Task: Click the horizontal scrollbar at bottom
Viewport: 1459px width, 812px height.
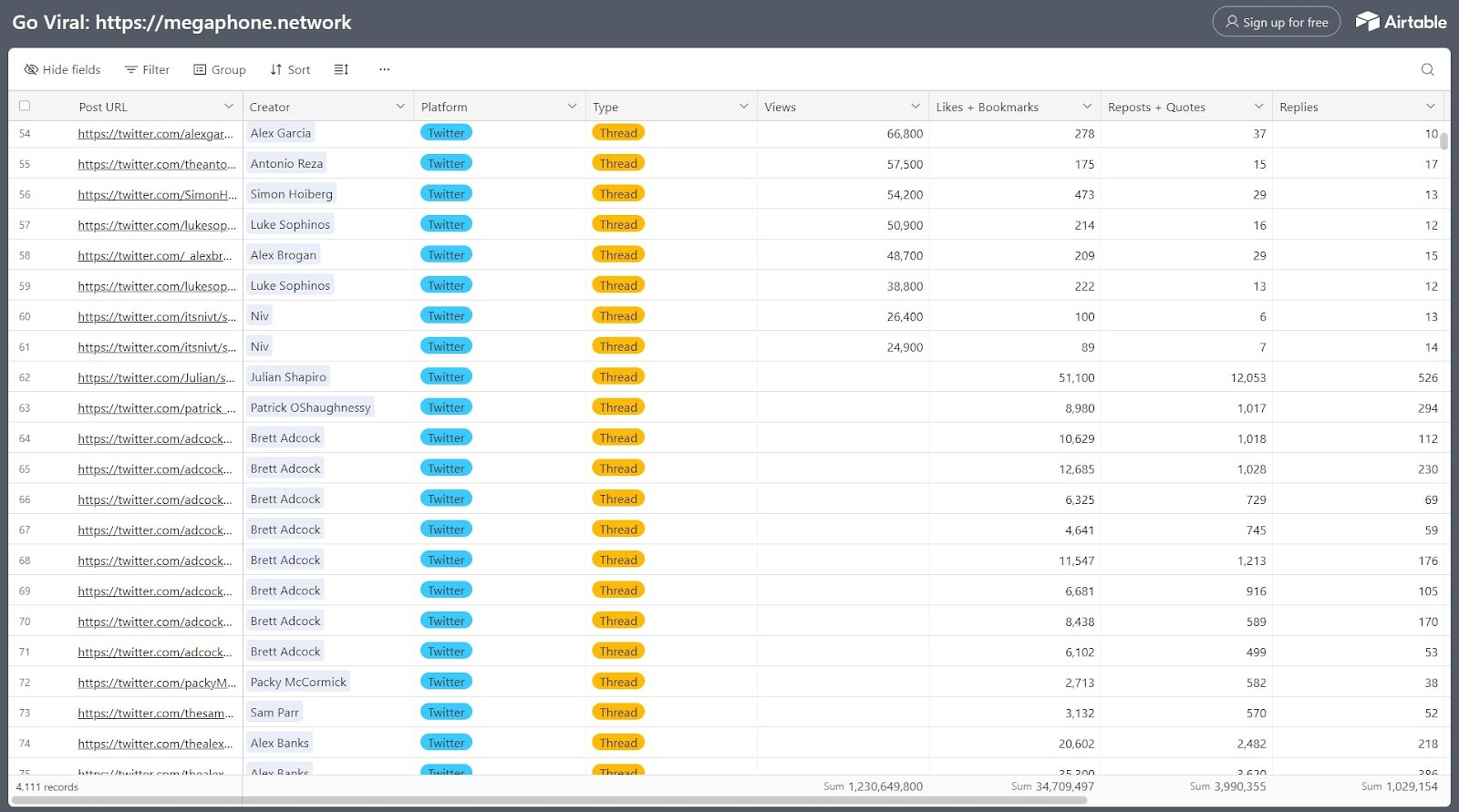Action: point(550,801)
